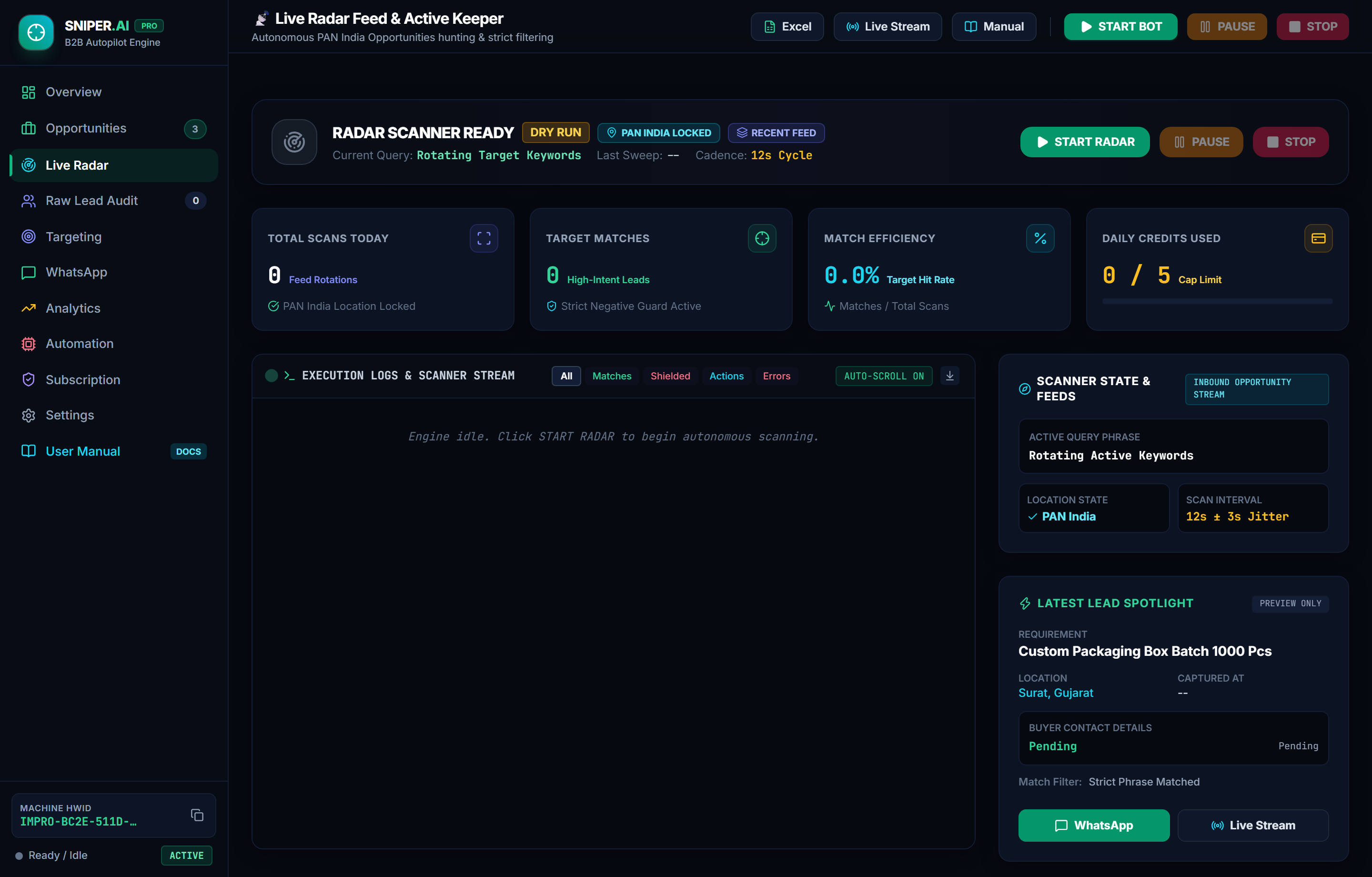Viewport: 1372px width, 877px height.
Task: Open the Excel export button
Action: point(787,26)
